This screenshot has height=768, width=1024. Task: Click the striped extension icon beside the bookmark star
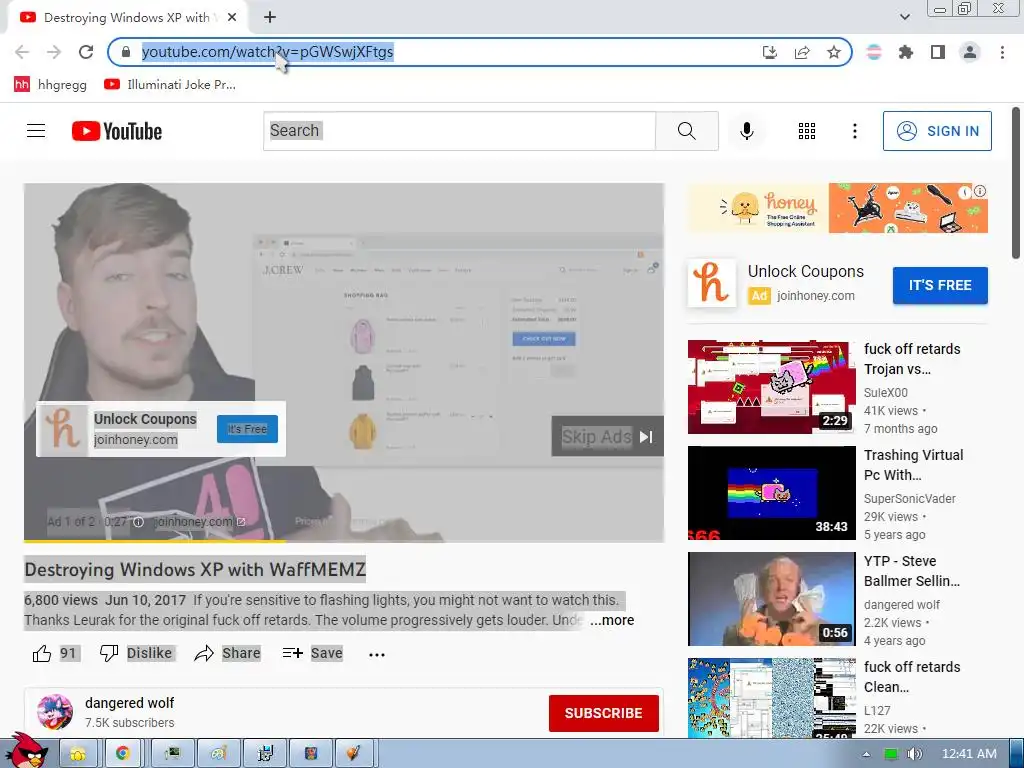tap(874, 52)
